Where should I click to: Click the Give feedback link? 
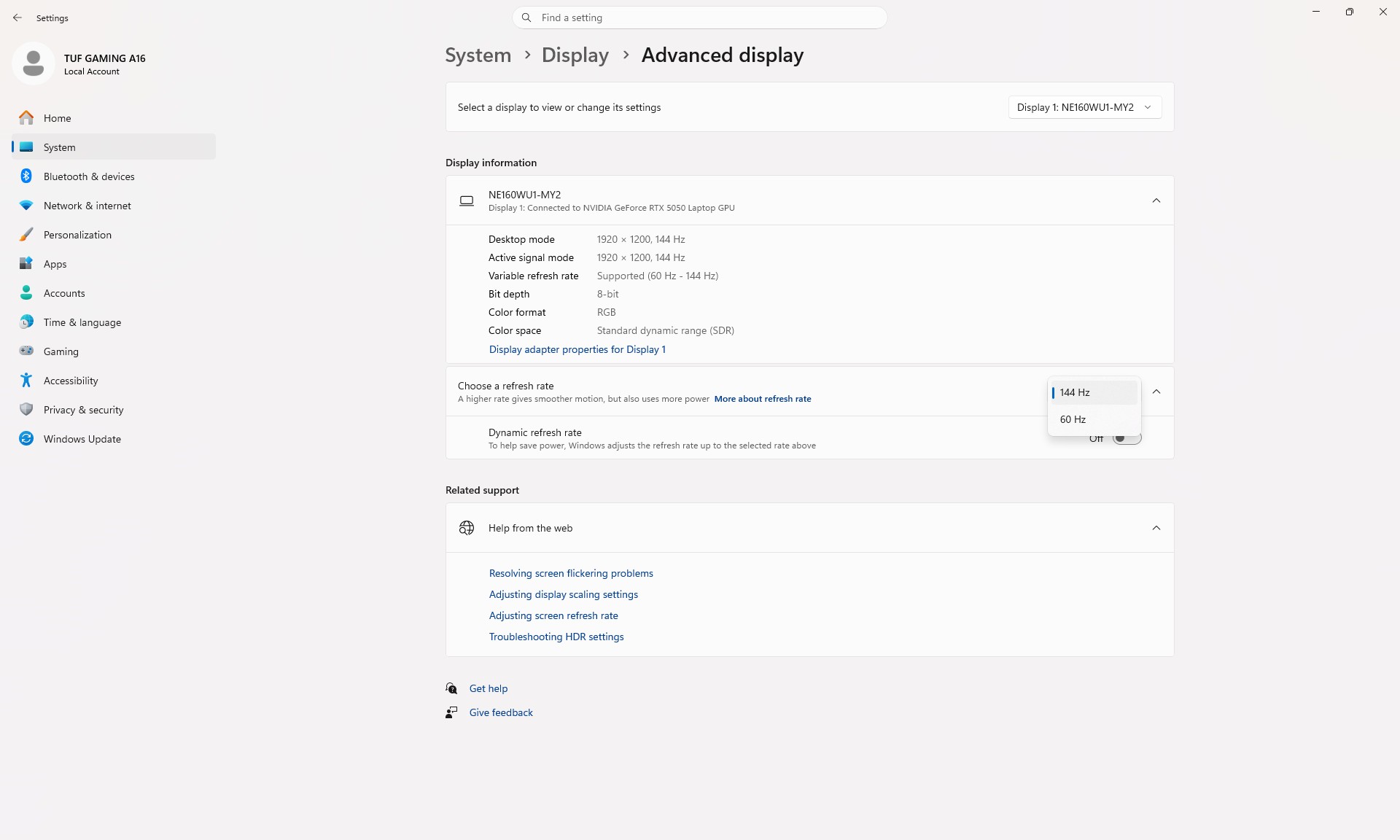[501, 712]
